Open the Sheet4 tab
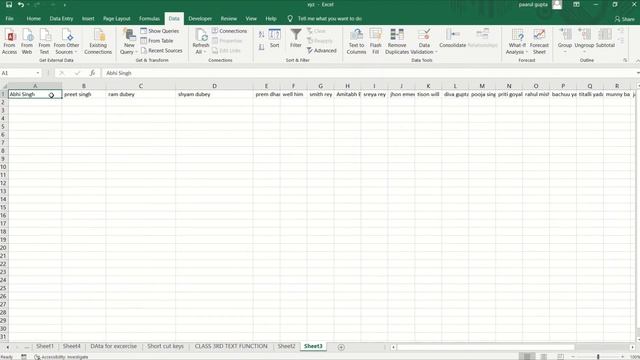Image resolution: width=640 pixels, height=360 pixels. (71, 346)
